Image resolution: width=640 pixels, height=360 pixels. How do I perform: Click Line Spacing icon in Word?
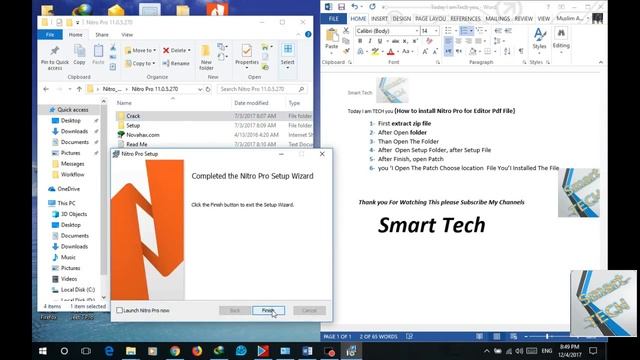point(498,41)
